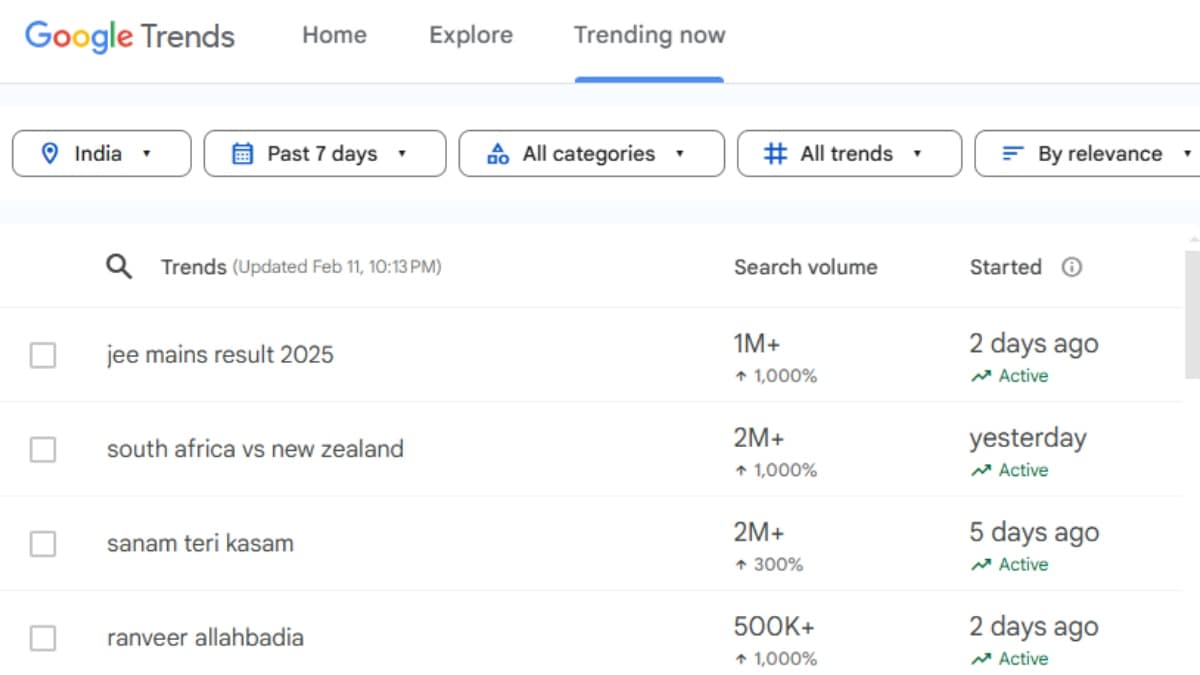Click the sort lines icon in By relevance filter
Image resolution: width=1200 pixels, height=675 pixels.
coord(1011,153)
